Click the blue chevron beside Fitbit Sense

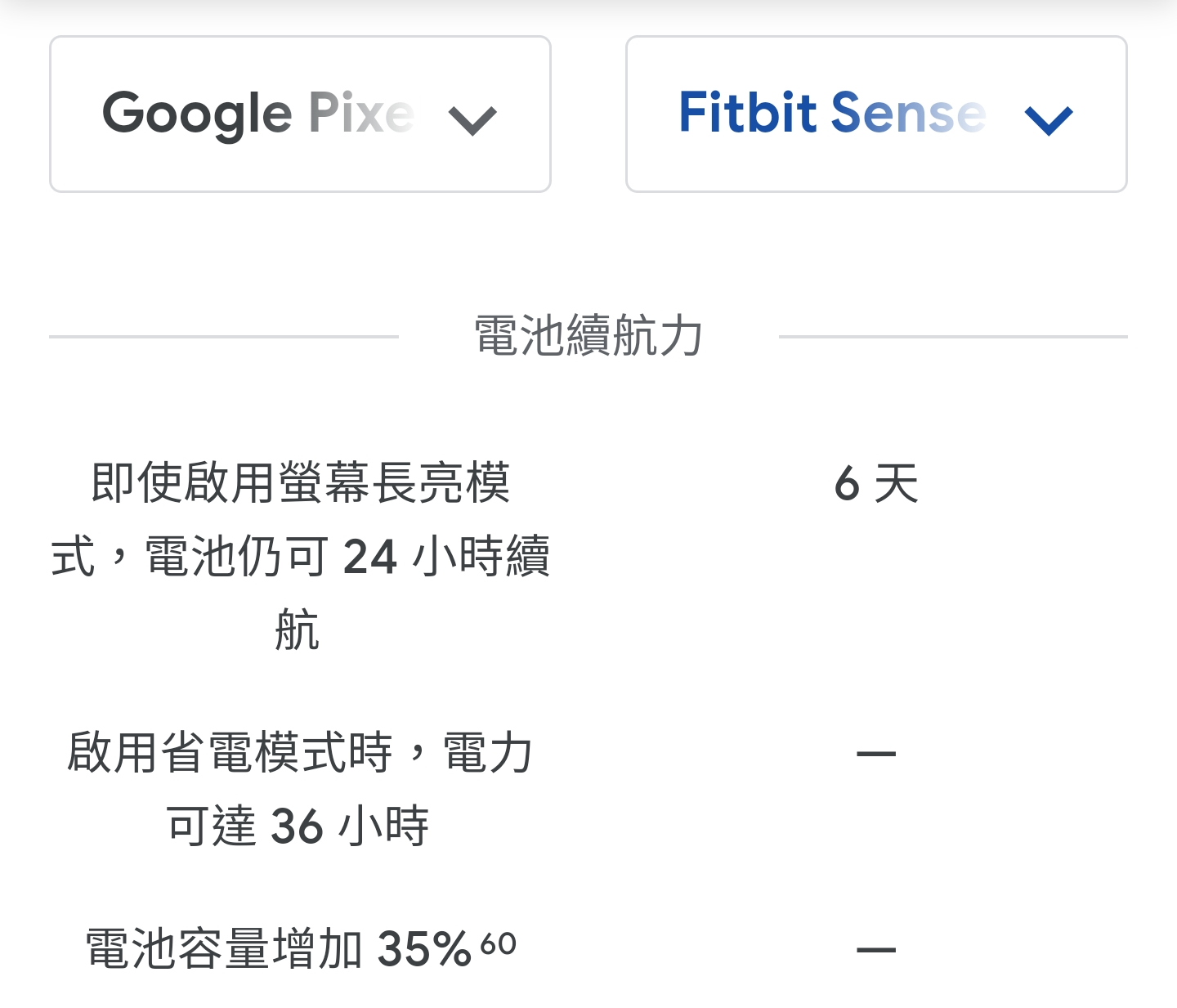pyautogui.click(x=1049, y=121)
